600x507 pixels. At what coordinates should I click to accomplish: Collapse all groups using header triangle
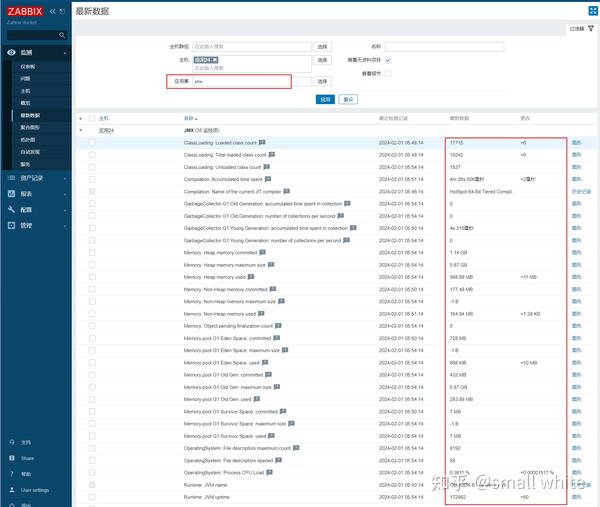(81, 119)
